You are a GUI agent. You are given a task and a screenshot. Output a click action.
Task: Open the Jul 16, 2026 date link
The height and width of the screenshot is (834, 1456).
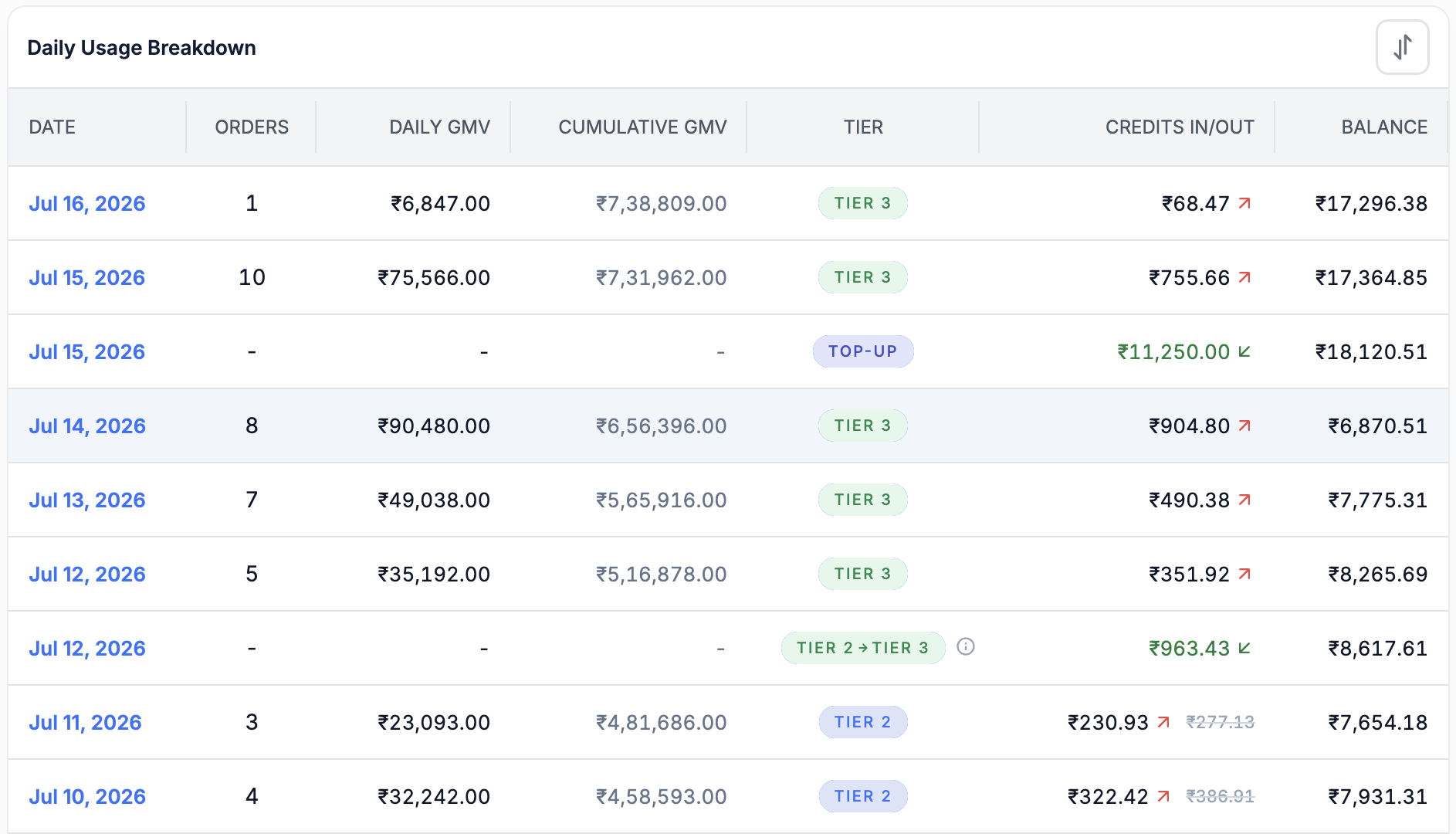click(x=87, y=204)
